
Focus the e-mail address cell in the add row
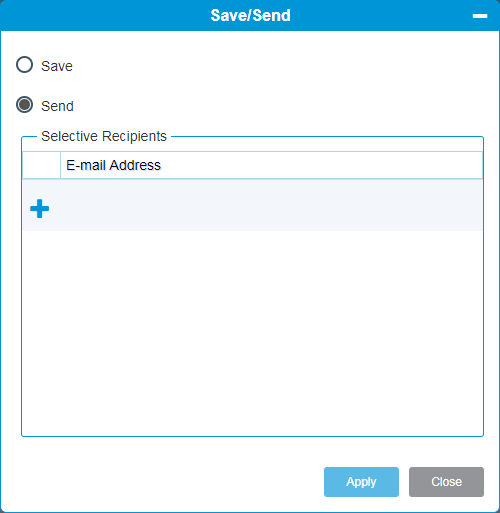(x=271, y=205)
